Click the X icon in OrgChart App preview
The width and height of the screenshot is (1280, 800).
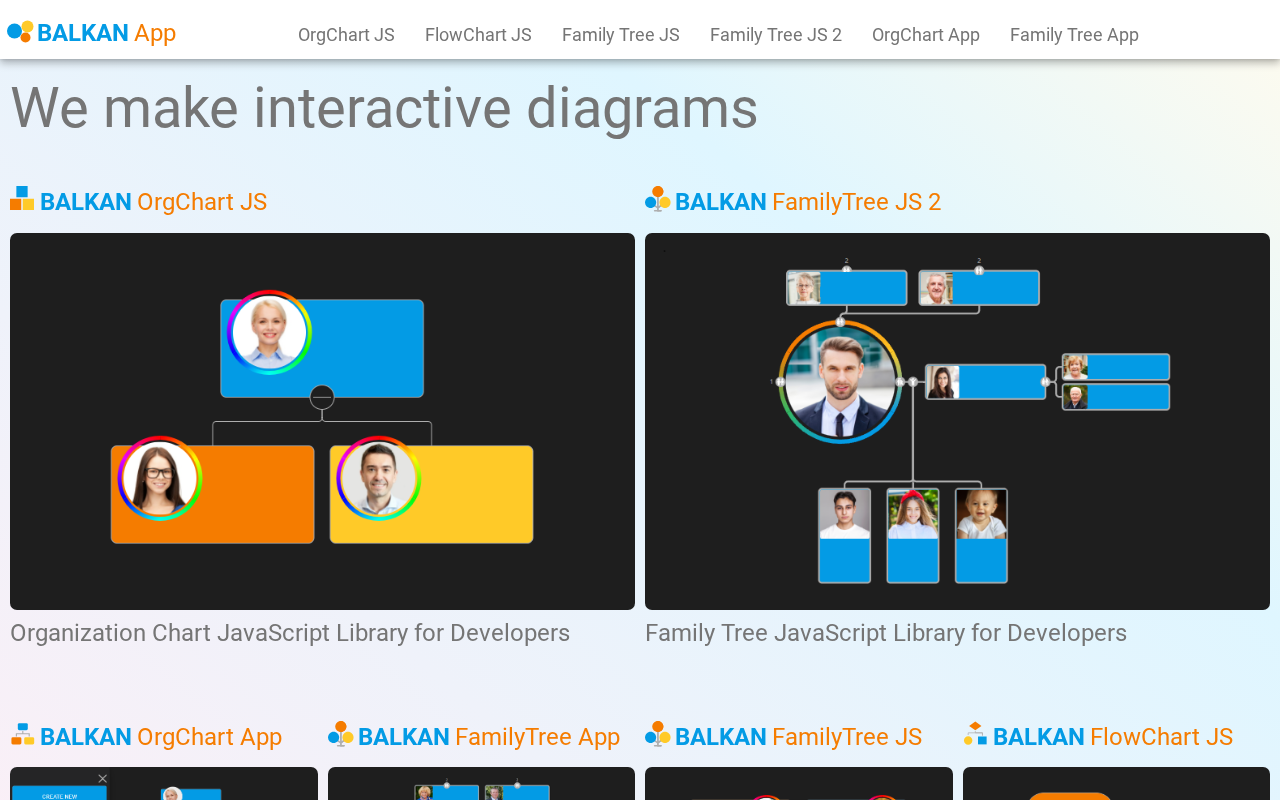point(102,779)
